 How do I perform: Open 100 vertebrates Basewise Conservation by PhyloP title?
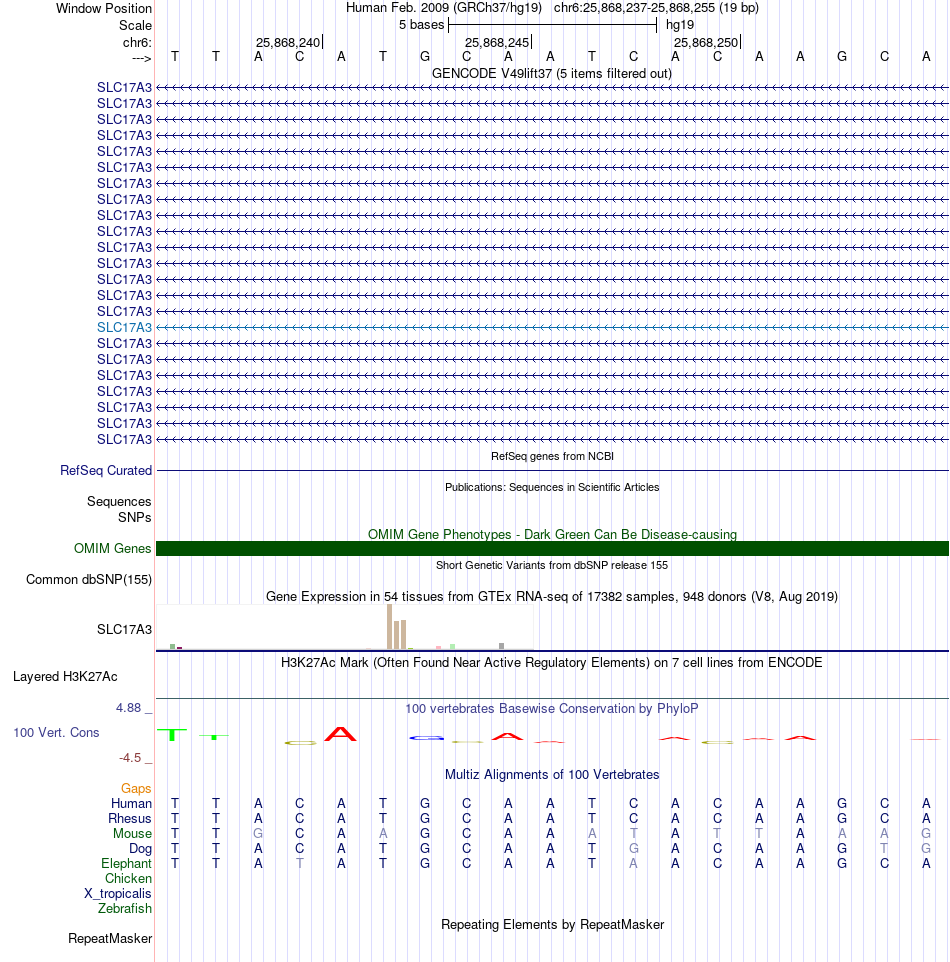click(x=552, y=709)
